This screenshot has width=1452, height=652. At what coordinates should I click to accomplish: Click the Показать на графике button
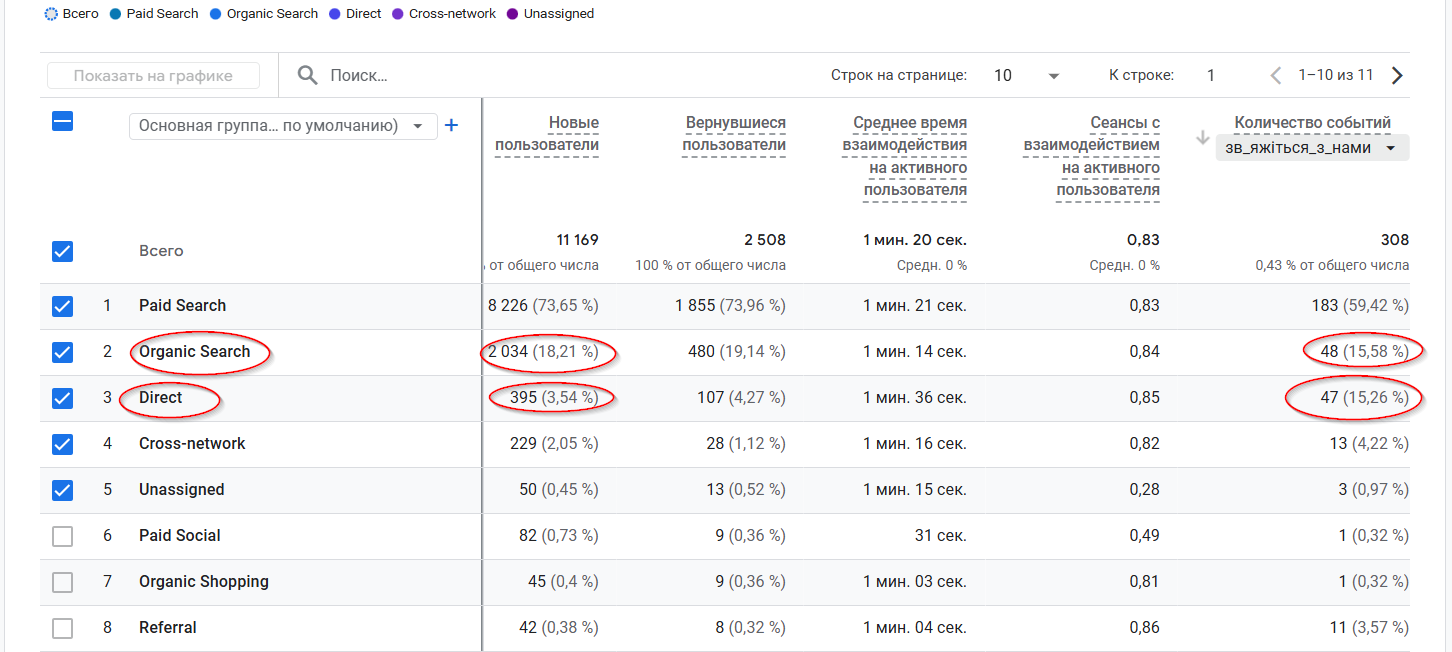click(153, 76)
